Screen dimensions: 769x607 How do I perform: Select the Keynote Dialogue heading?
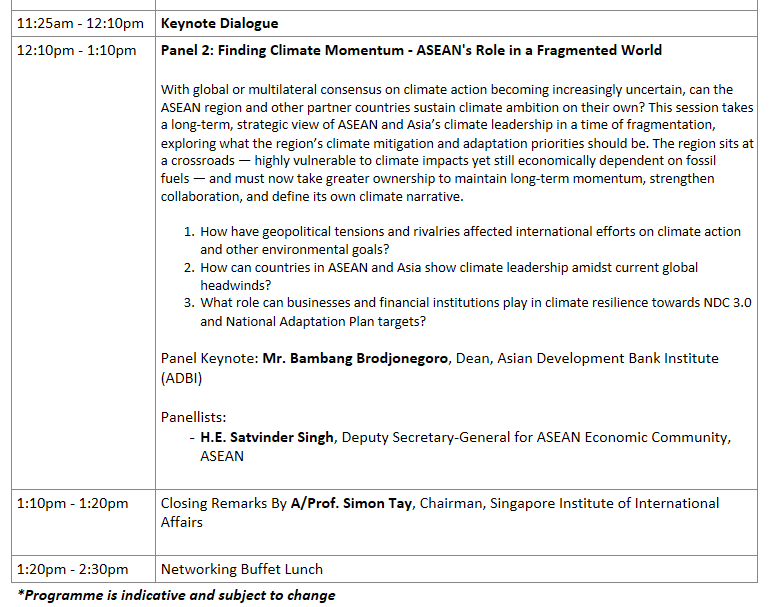(x=219, y=23)
